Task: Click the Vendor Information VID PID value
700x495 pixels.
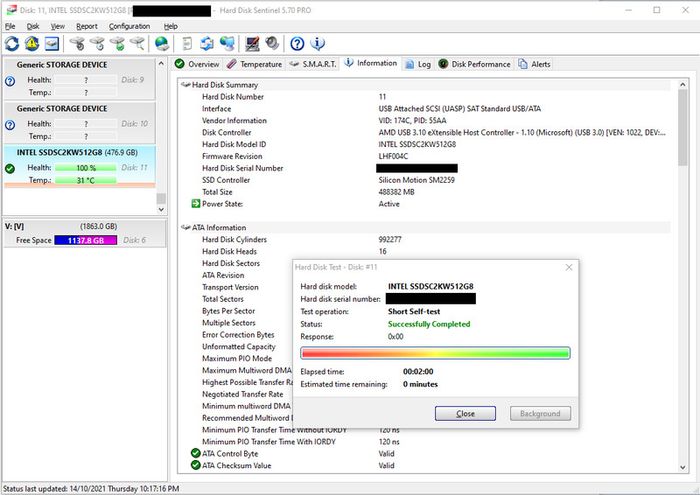Action: click(x=412, y=121)
